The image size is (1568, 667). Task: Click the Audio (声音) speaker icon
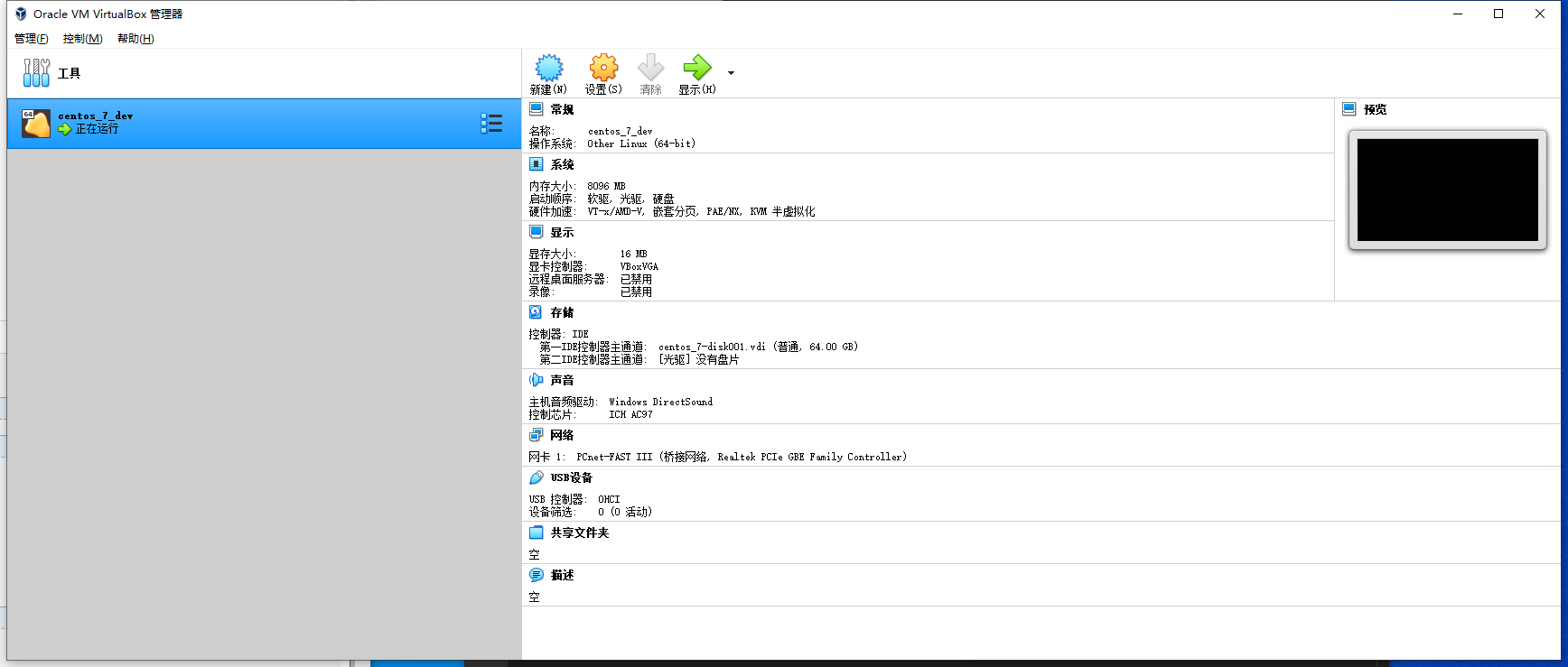click(536, 380)
